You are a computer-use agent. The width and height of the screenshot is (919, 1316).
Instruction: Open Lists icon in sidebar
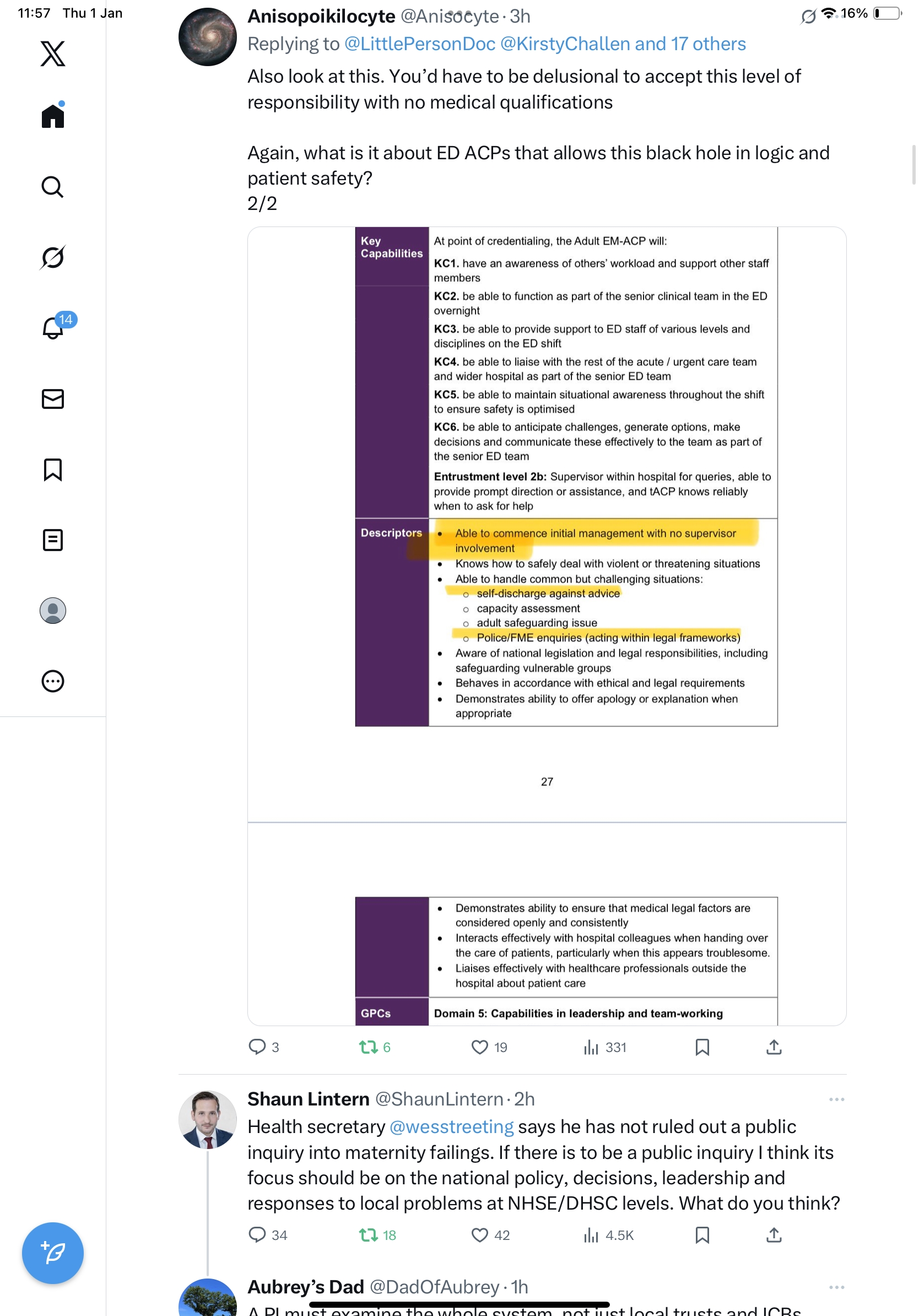[53, 540]
